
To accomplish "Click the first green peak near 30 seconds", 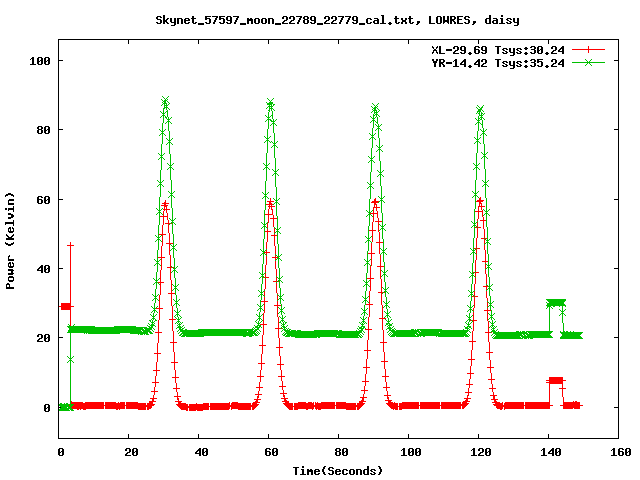I will 165,100.
